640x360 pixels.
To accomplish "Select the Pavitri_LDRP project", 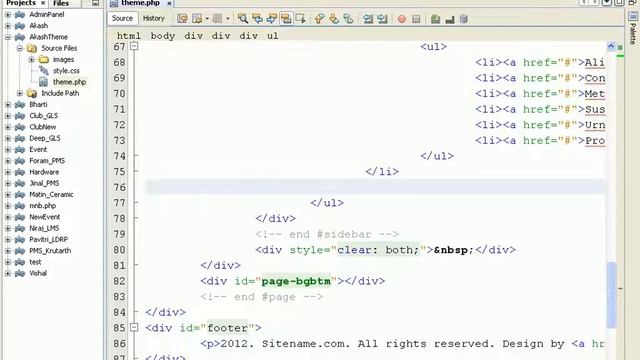I will pos(49,240).
